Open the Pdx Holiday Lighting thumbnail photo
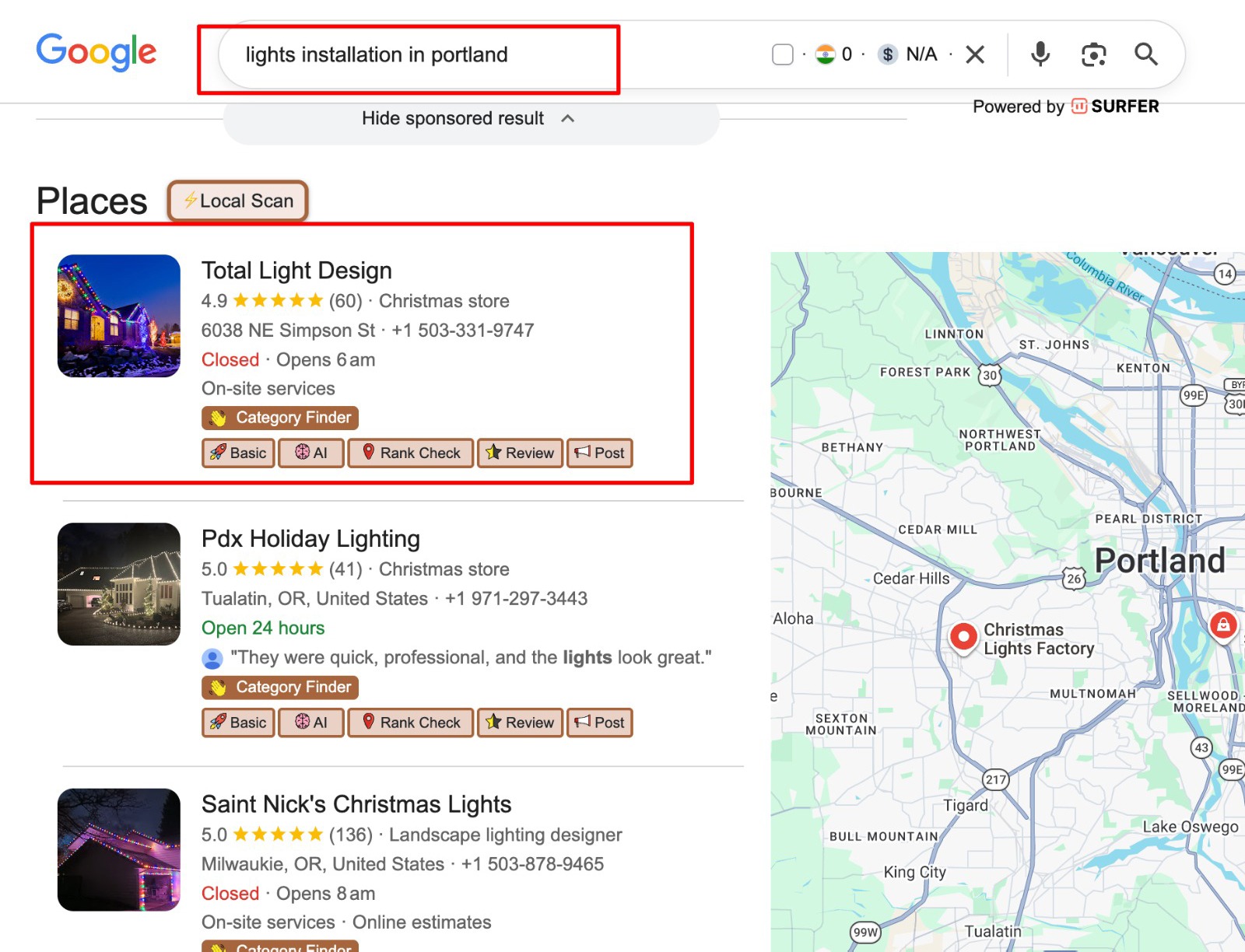This screenshot has width=1245, height=952. pyautogui.click(x=119, y=584)
